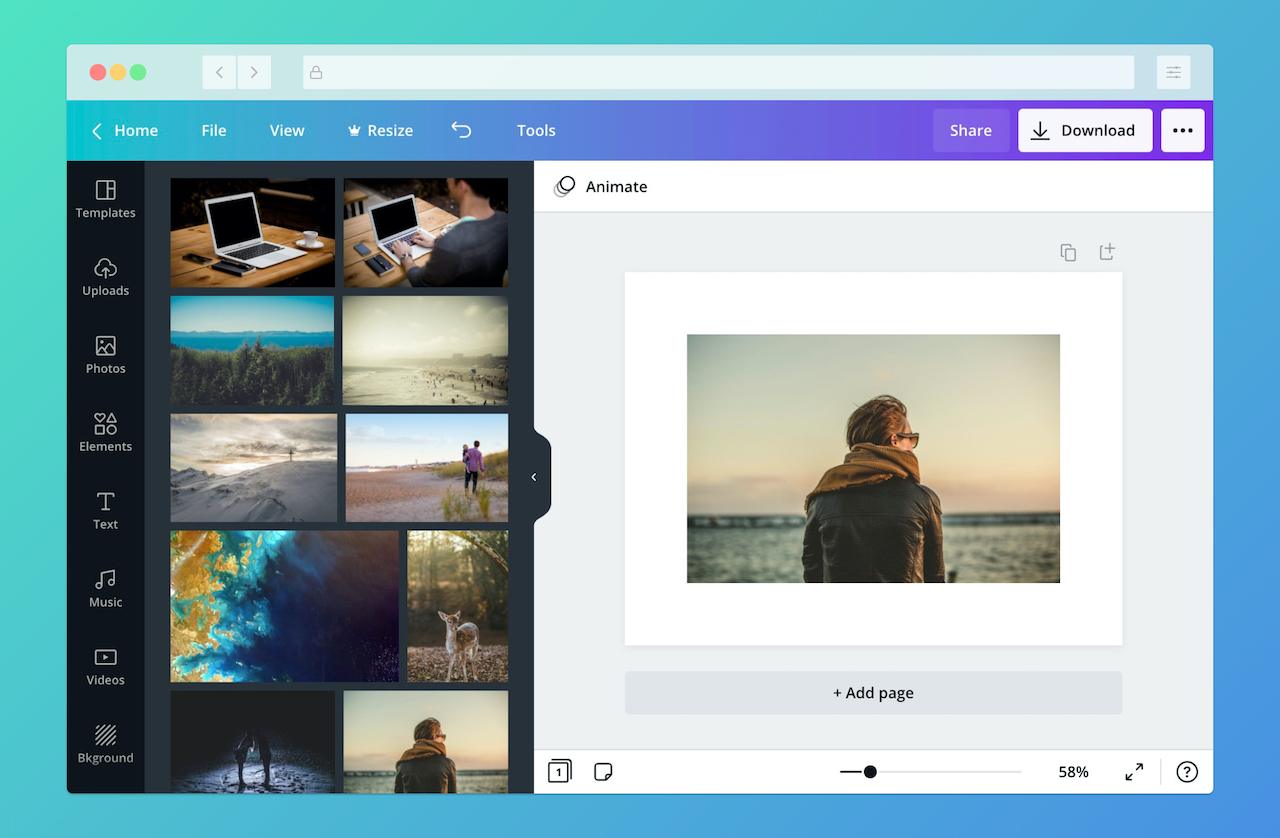Click the Add page button

(x=873, y=692)
